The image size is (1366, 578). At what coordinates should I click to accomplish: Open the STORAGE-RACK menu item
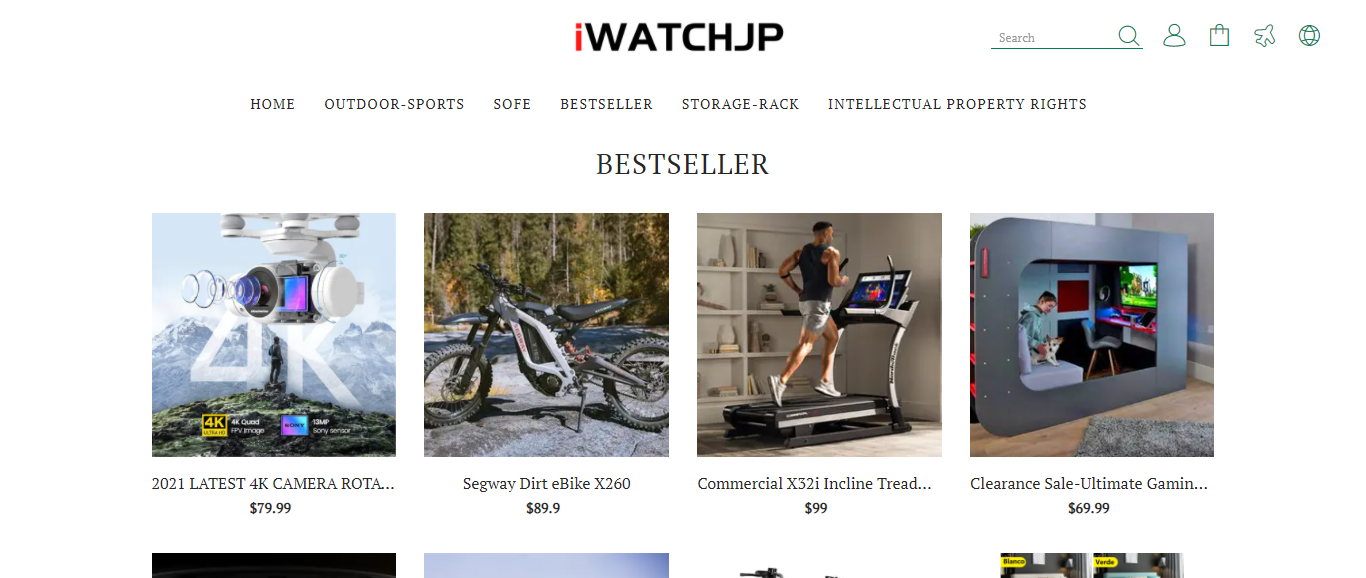tap(740, 104)
